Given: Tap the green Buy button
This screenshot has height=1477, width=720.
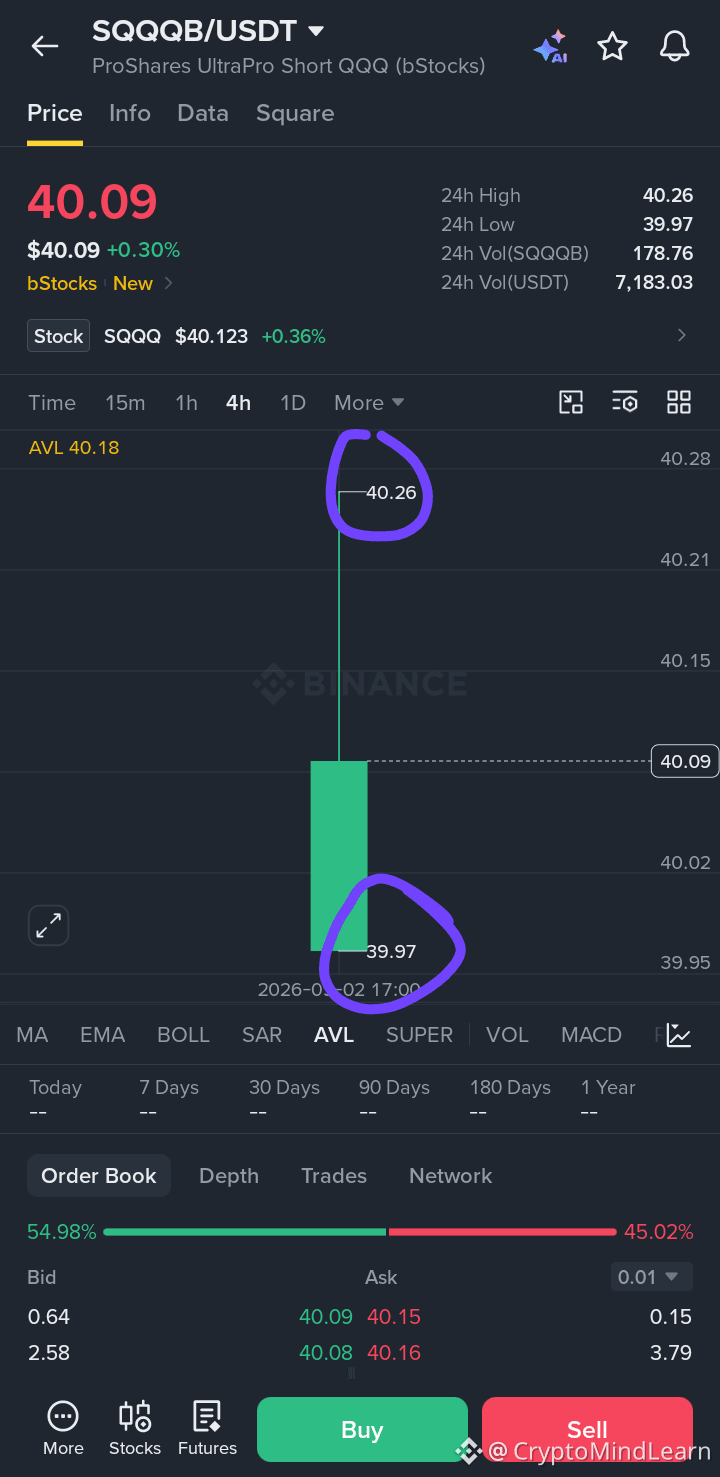Looking at the screenshot, I should [362, 1430].
